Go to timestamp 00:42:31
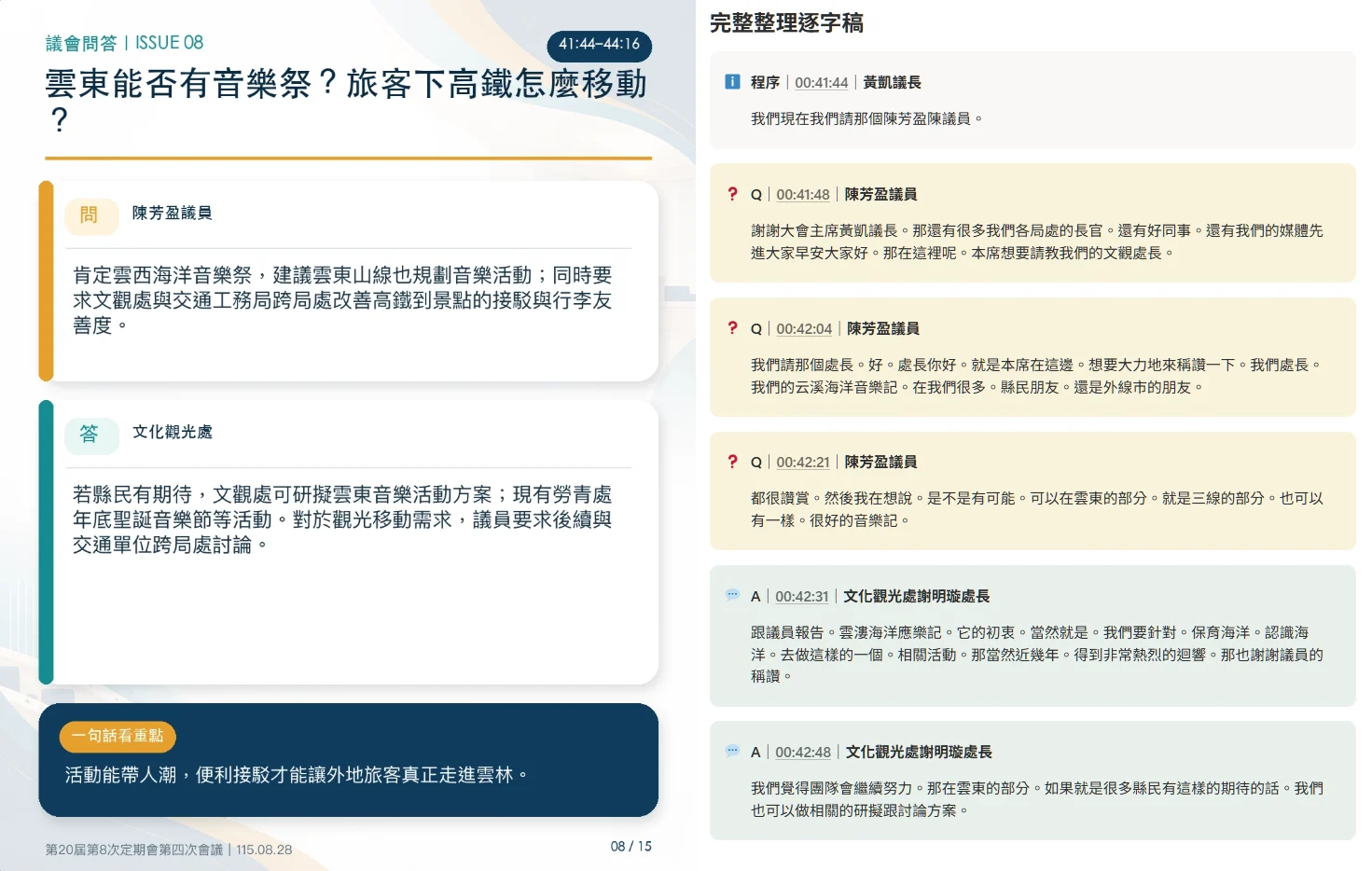The height and width of the screenshot is (871, 1372). point(801,596)
